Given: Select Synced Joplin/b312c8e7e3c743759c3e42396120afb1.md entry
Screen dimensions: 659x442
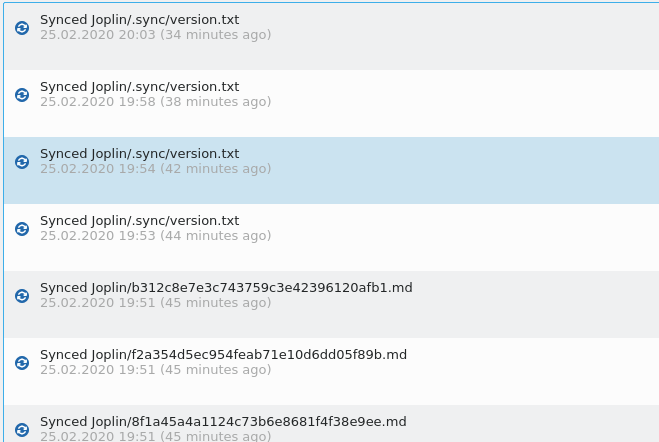Looking at the screenshot, I should click(332, 304).
